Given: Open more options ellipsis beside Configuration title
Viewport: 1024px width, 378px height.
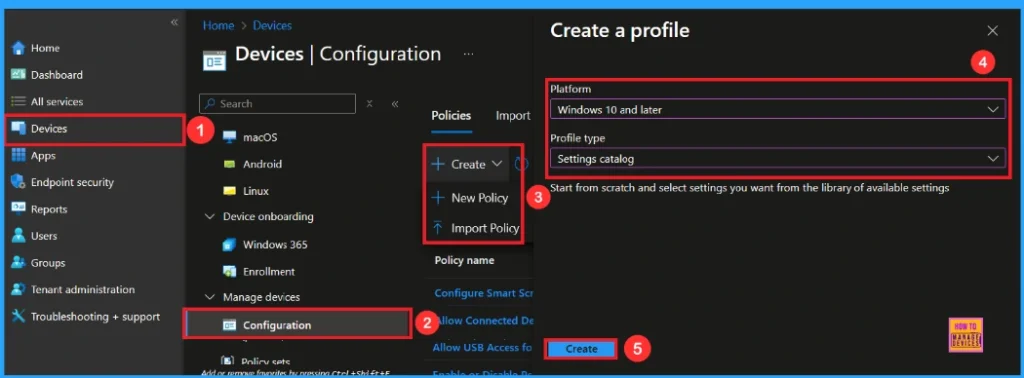Looking at the screenshot, I should (468, 54).
